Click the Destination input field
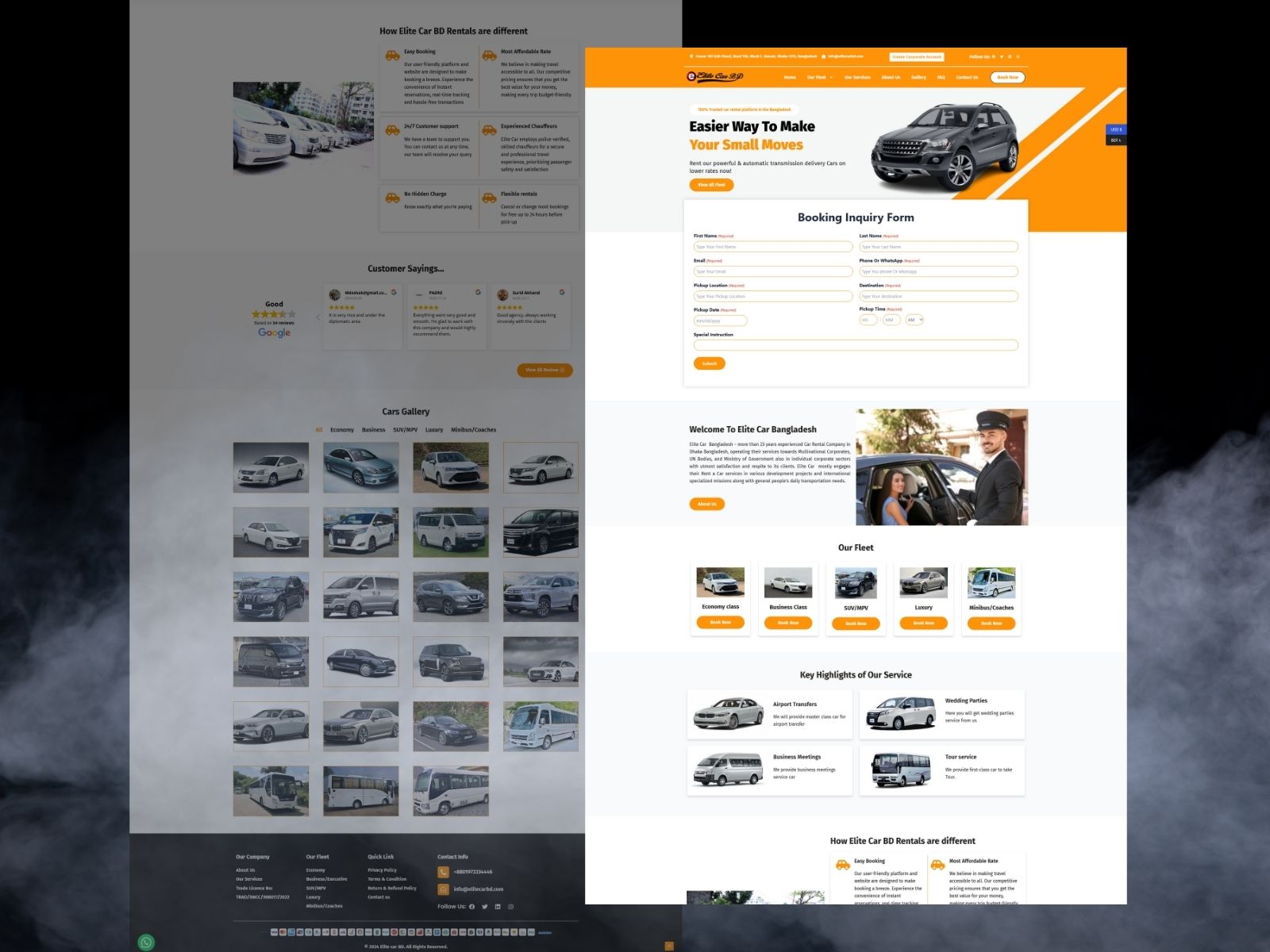The image size is (1270, 952). coord(938,296)
